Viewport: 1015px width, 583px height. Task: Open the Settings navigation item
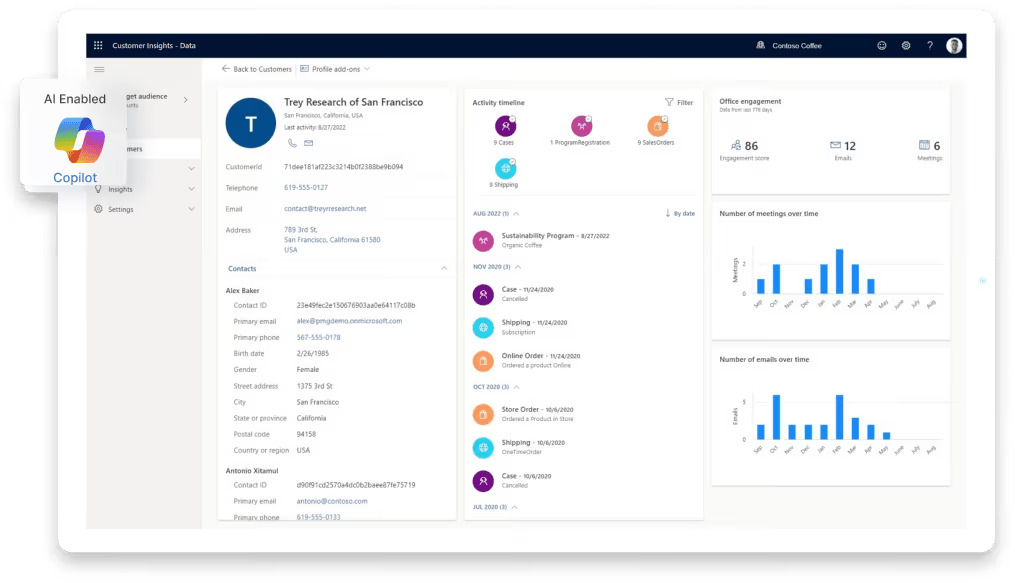pos(121,210)
